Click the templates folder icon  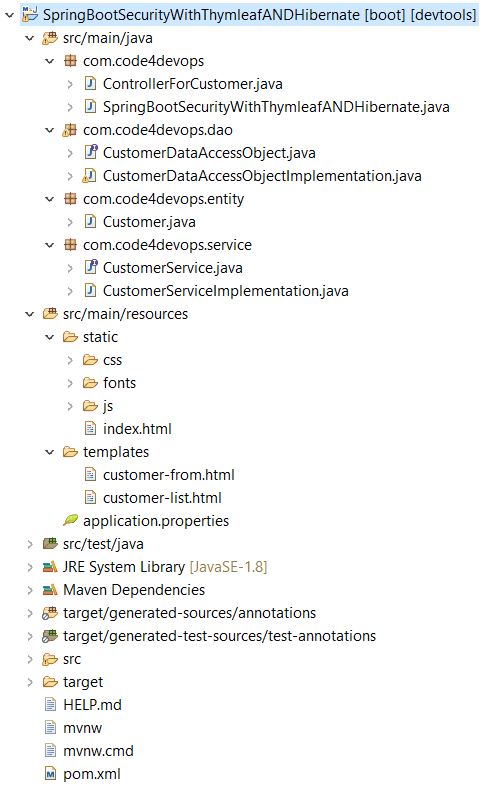coord(70,452)
